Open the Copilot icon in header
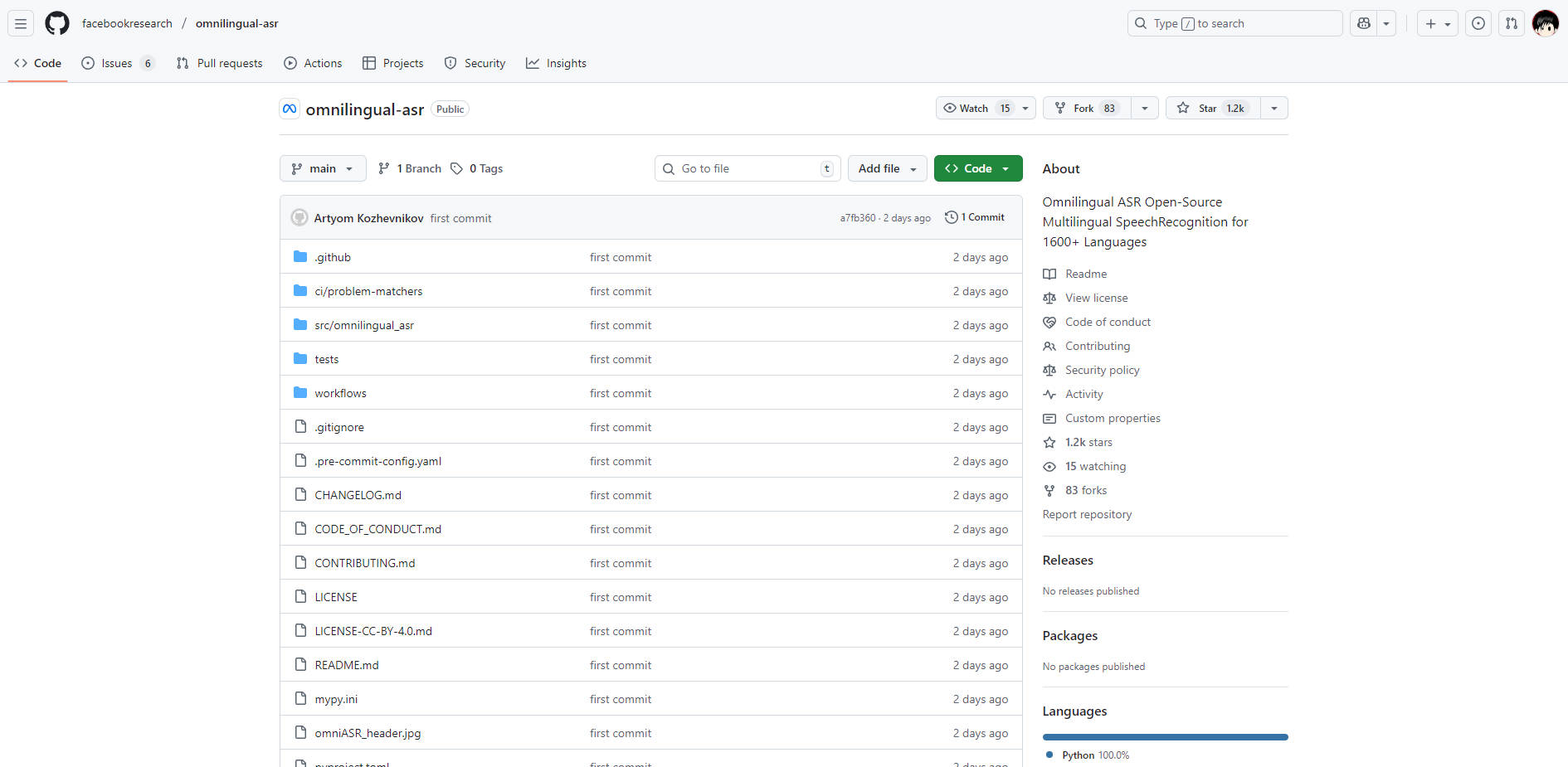This screenshot has width=1568, height=767. tap(1364, 23)
